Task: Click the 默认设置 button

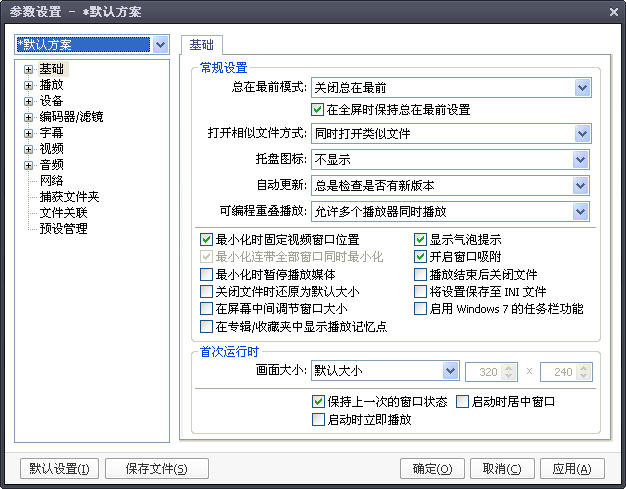Action: pos(59,468)
